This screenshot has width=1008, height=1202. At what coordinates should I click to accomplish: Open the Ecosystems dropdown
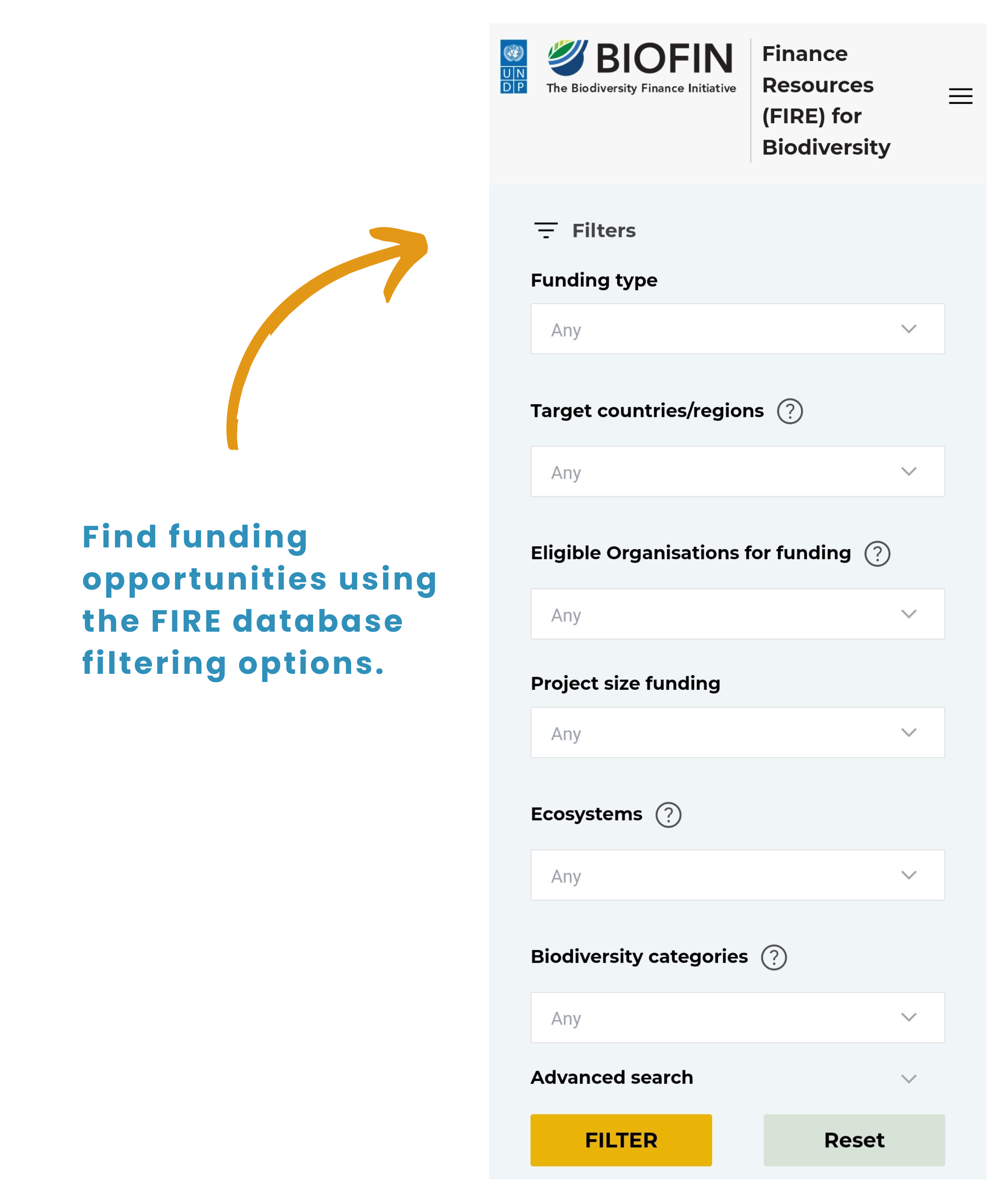737,875
